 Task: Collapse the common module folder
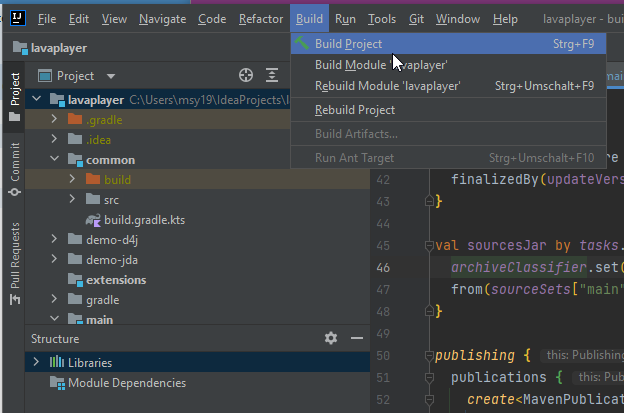55,160
